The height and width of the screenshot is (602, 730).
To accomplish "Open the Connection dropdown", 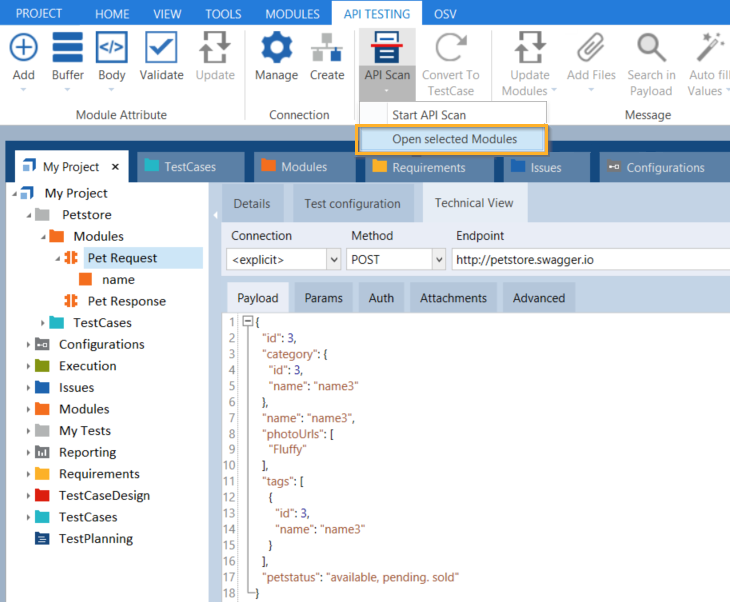I will pos(333,260).
